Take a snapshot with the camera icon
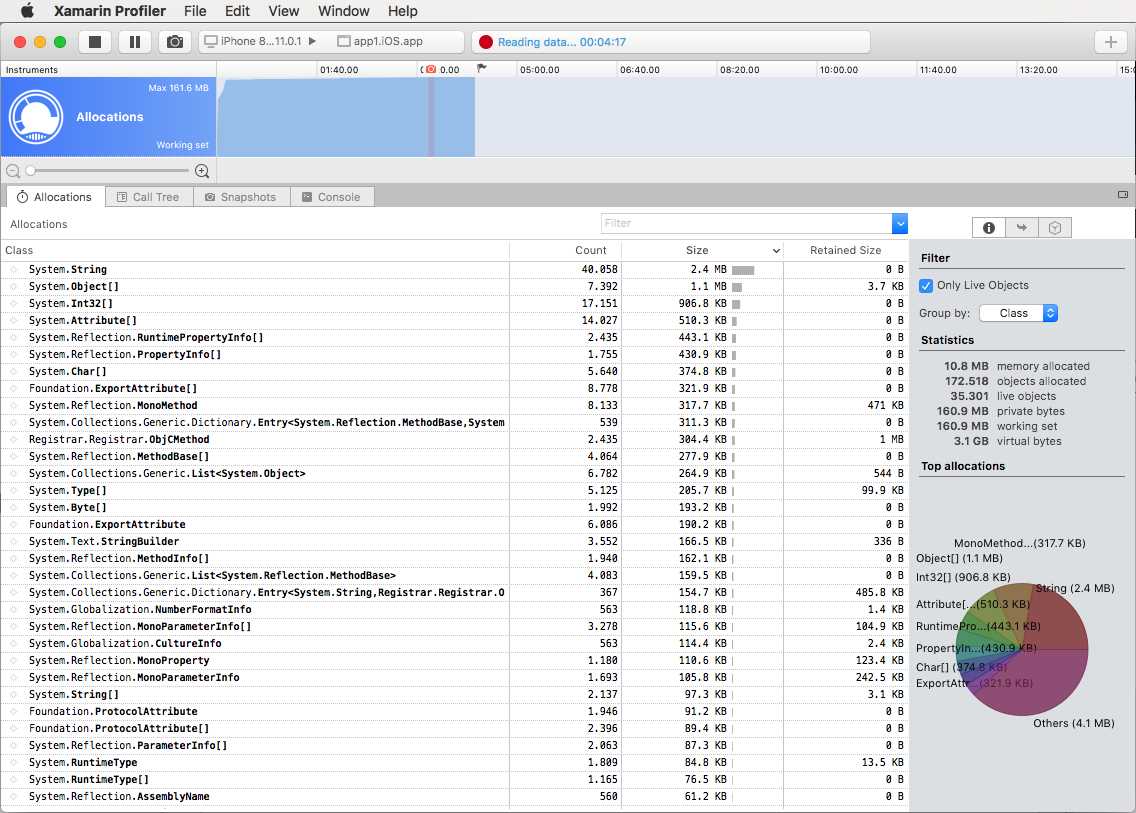 click(x=175, y=41)
